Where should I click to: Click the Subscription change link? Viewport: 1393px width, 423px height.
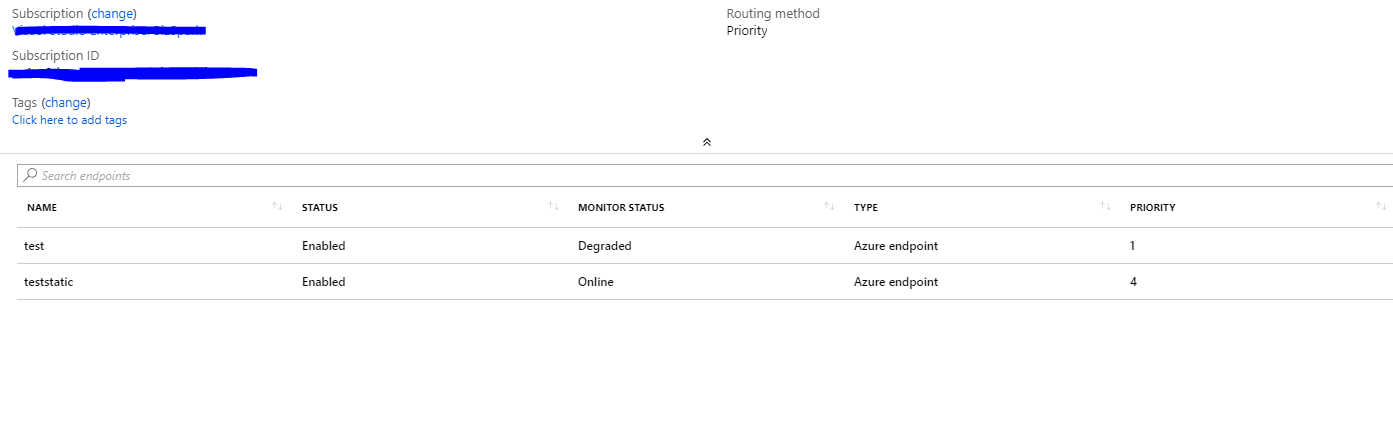(112, 14)
